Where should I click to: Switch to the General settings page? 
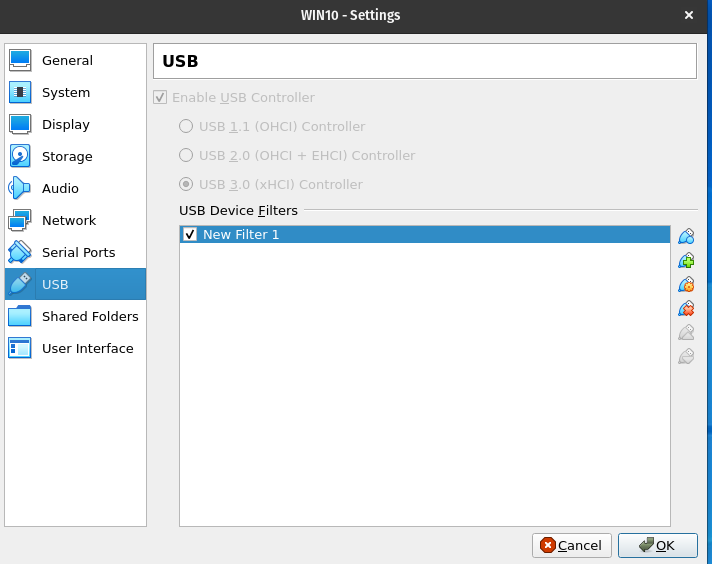click(x=66, y=61)
